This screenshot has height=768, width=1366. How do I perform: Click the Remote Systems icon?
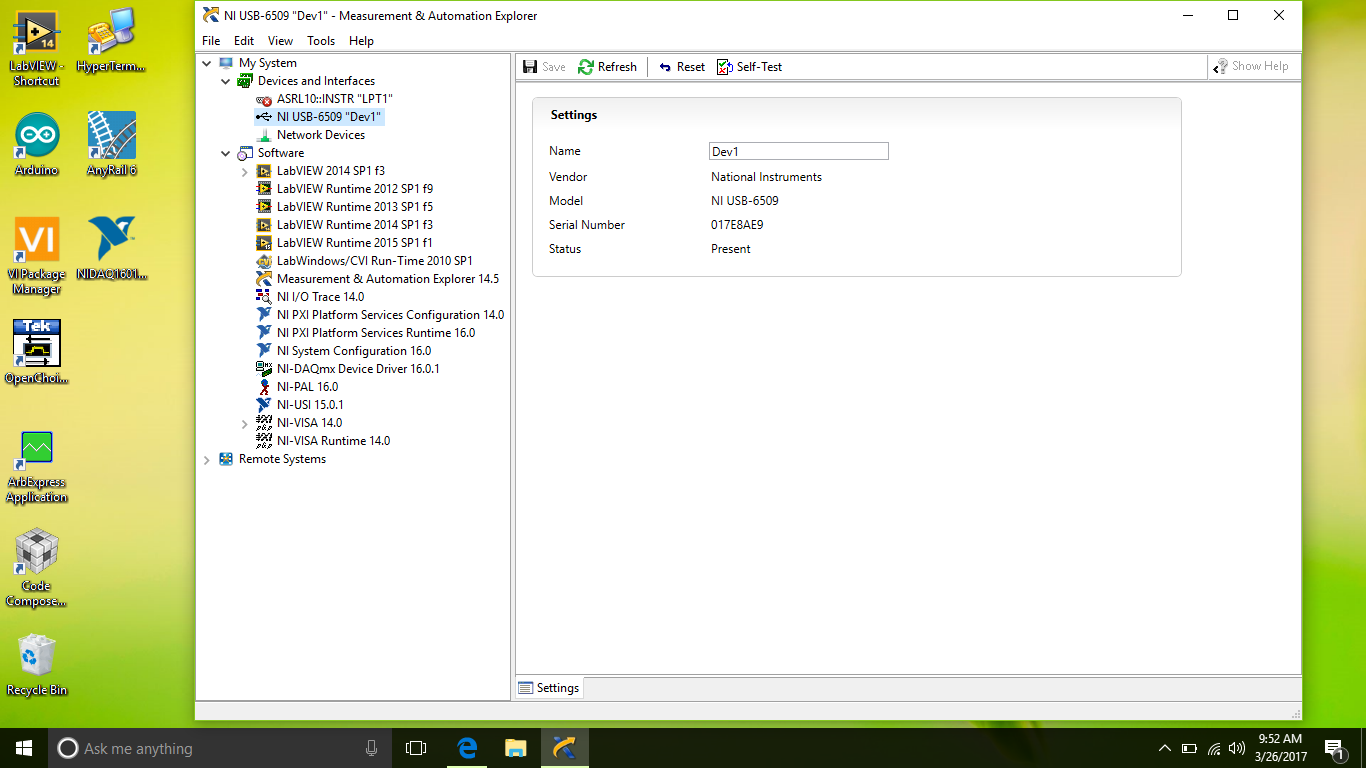pos(226,459)
